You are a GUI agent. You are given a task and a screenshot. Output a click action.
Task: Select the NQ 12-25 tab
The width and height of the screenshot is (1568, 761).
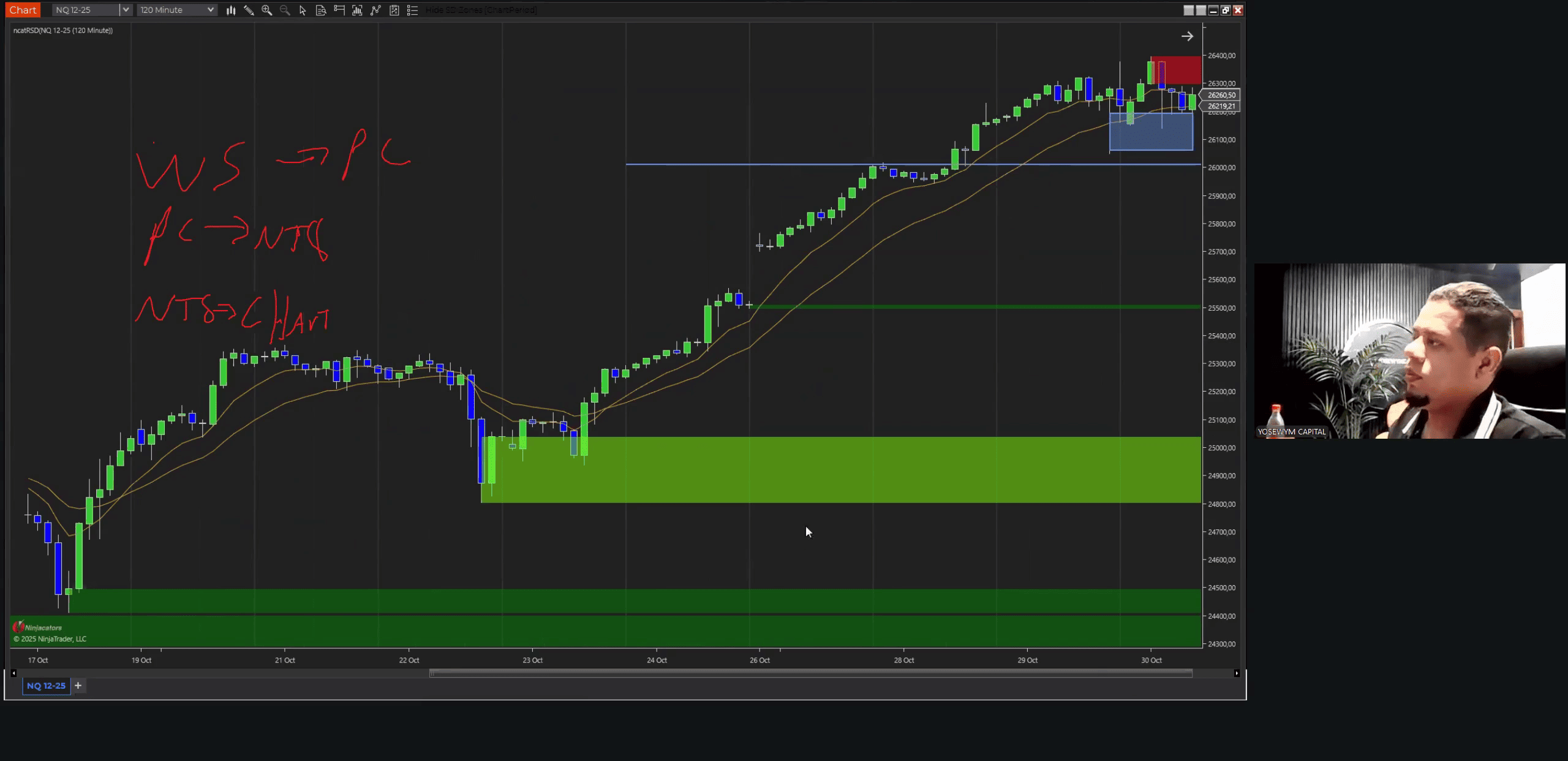(x=46, y=686)
